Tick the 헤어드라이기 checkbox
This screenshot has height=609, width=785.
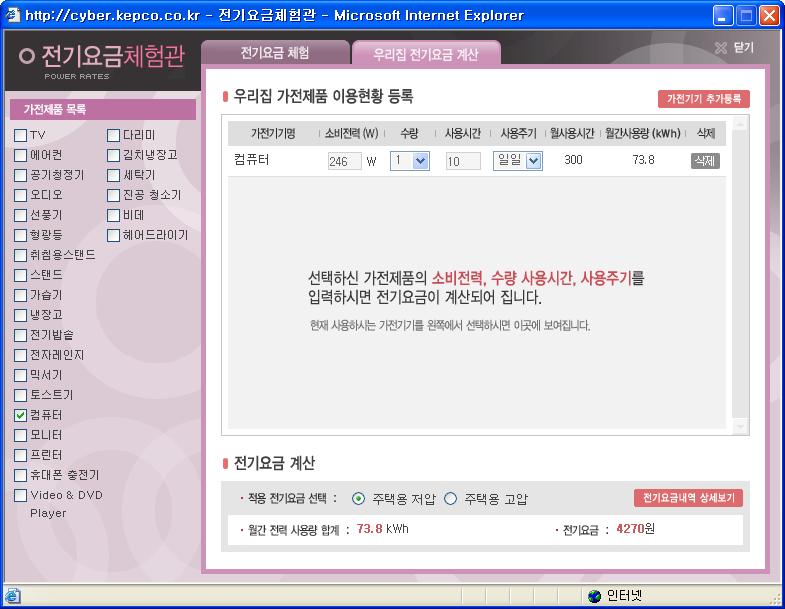tap(114, 235)
